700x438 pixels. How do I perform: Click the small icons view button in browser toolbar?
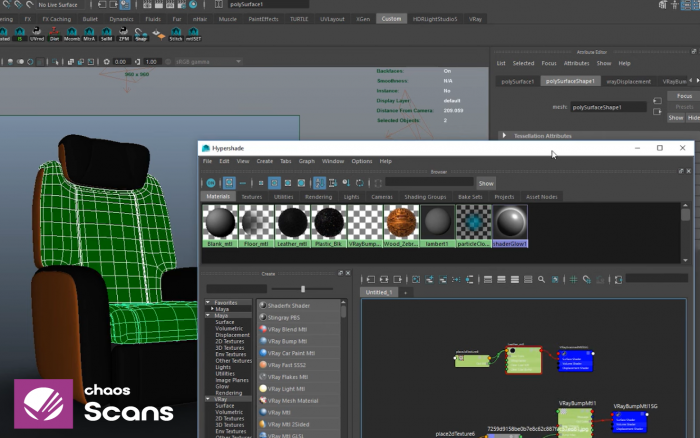coord(261,183)
